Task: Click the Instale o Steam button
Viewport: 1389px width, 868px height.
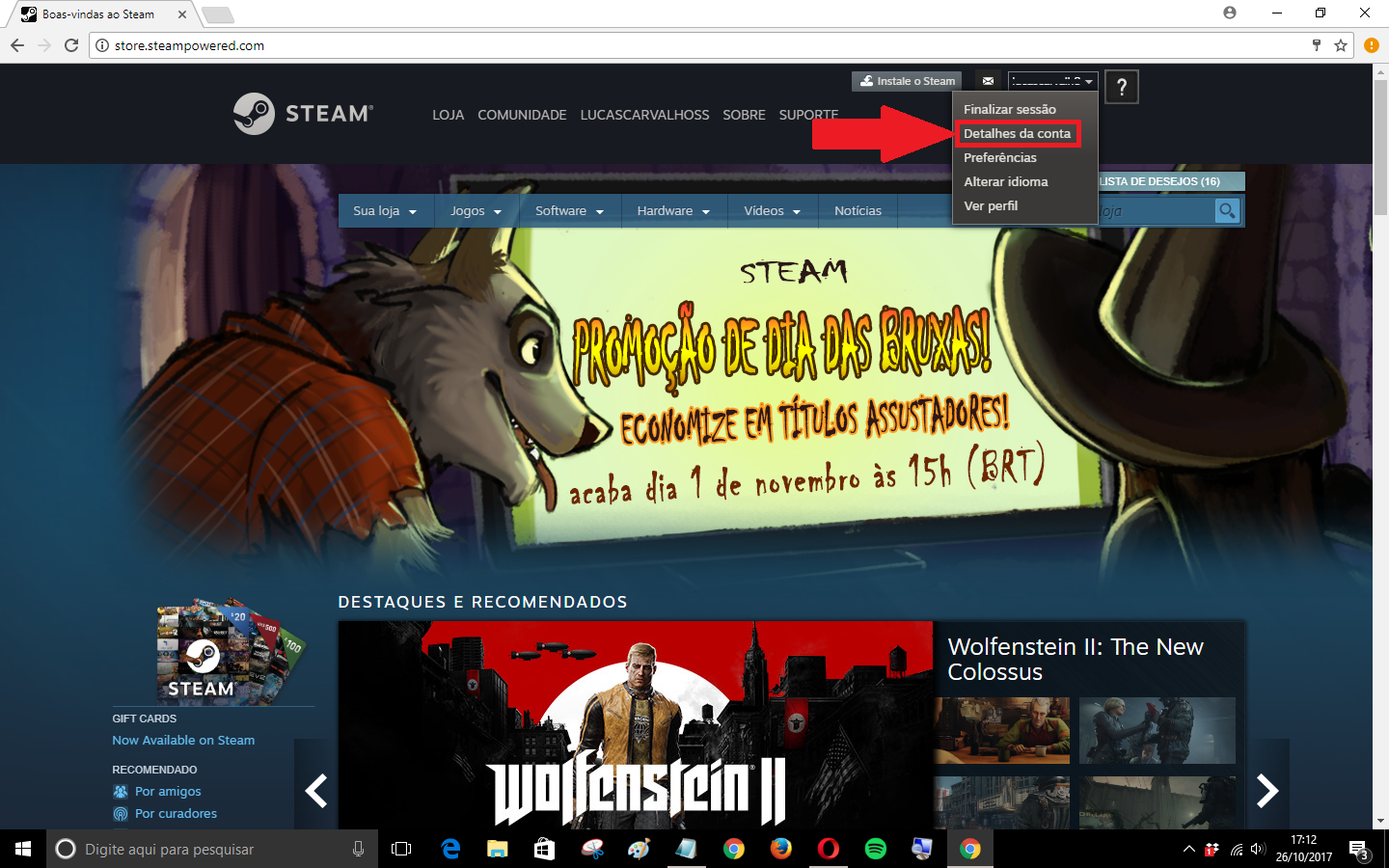Action: (x=906, y=81)
